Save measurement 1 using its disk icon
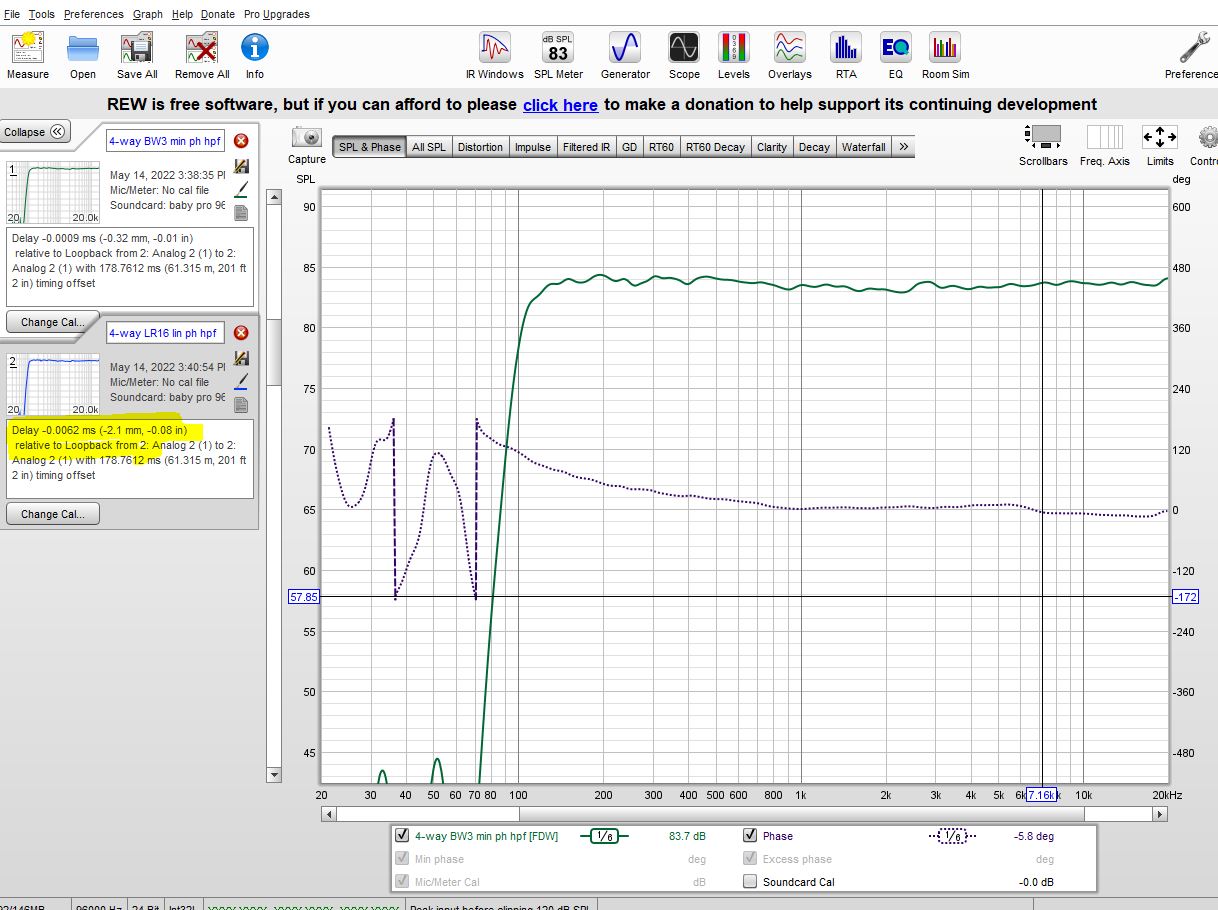 (241, 166)
